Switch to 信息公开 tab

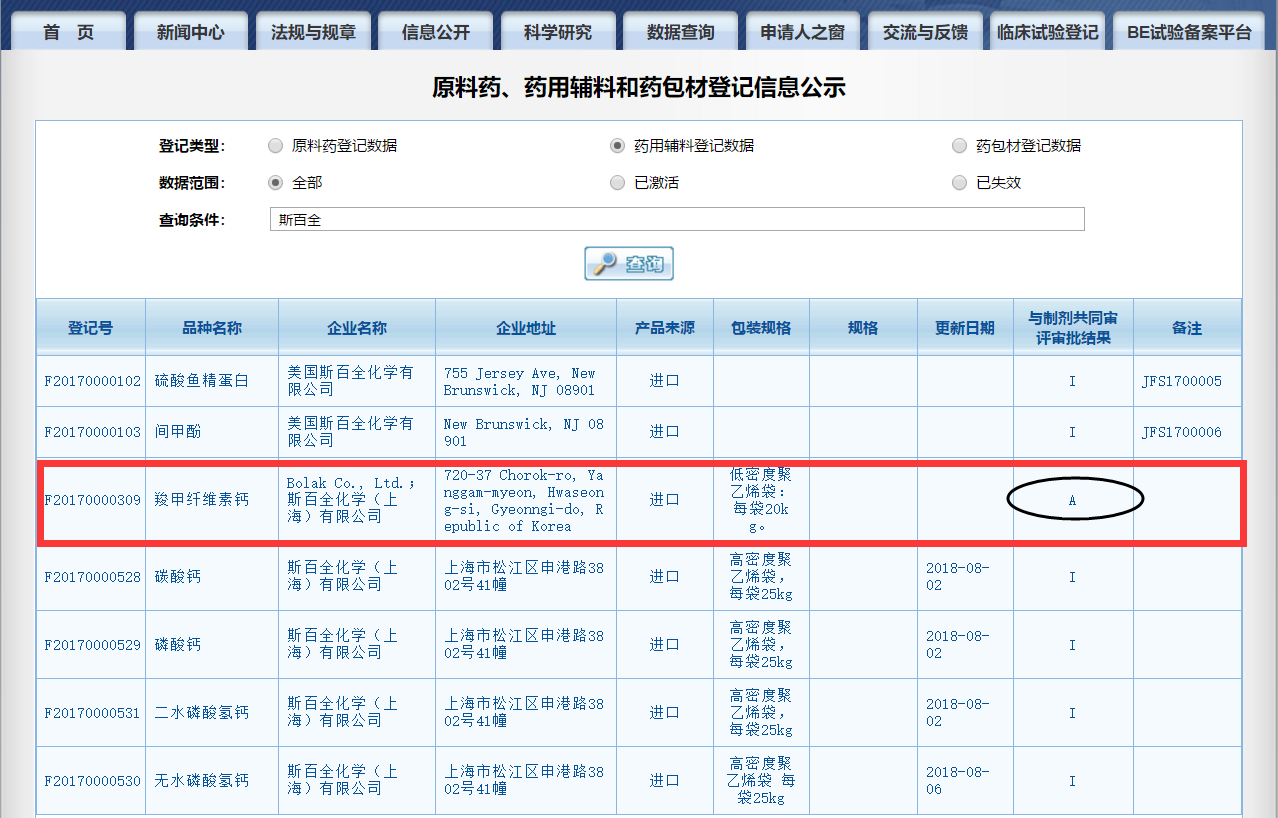435,32
